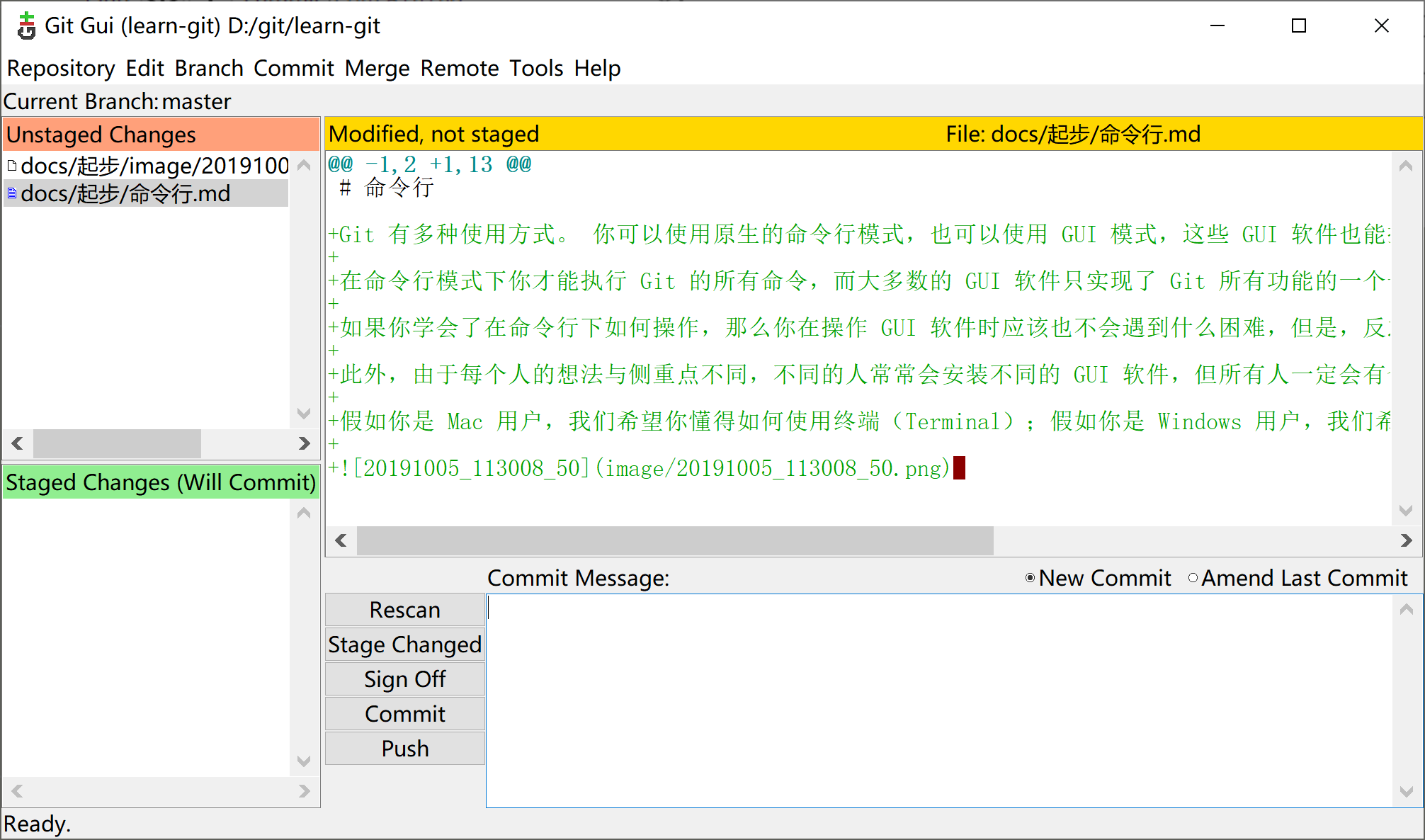The width and height of the screenshot is (1425, 840).
Task: Open the Branch menu
Action: [209, 68]
